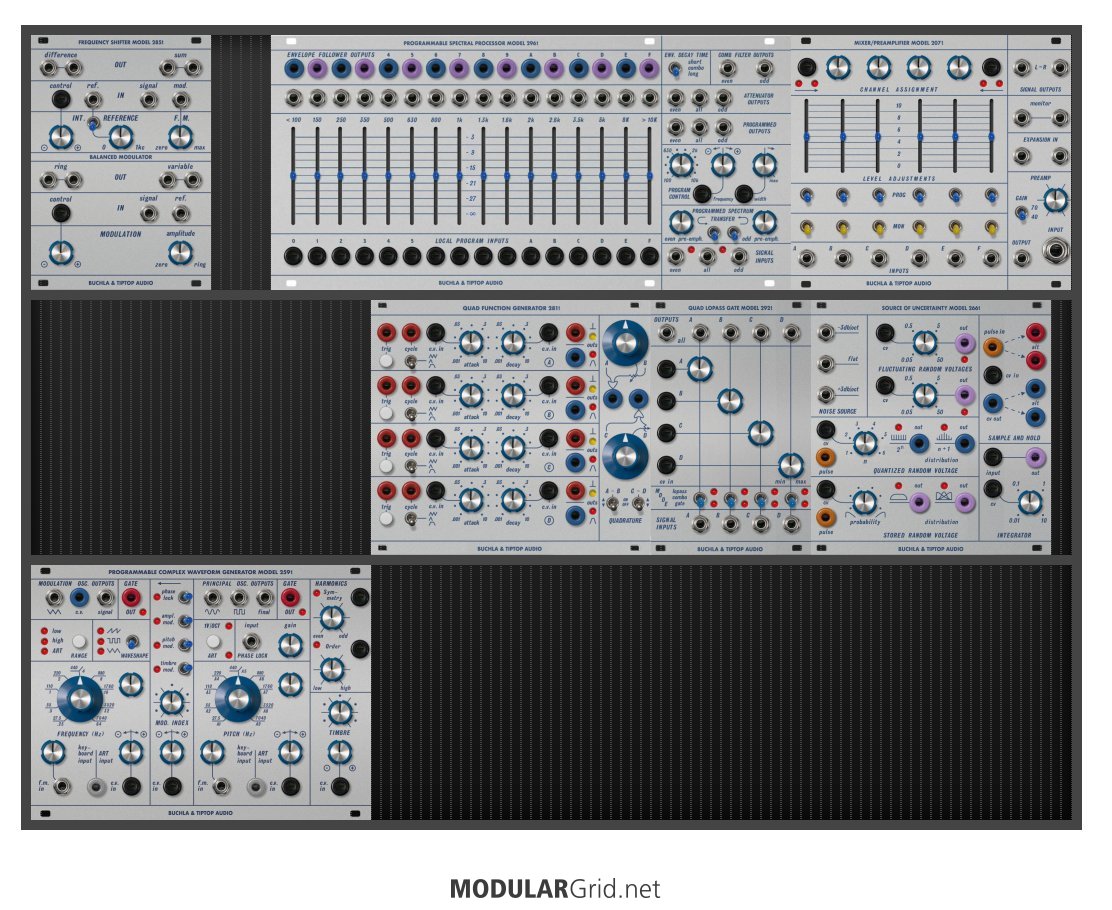Click the decay knob in Function Generator row B
1112x910 pixels.
point(513,395)
